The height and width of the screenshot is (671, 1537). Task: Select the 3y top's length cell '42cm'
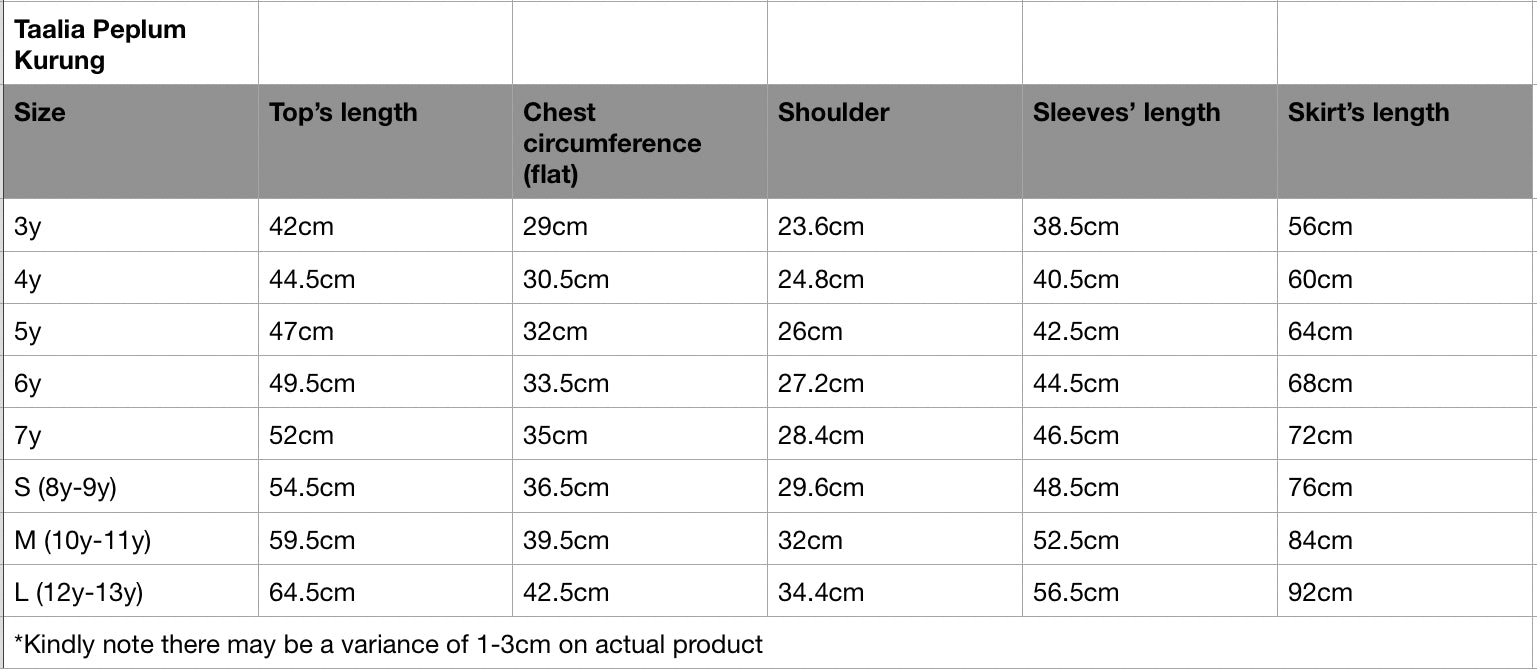point(301,227)
